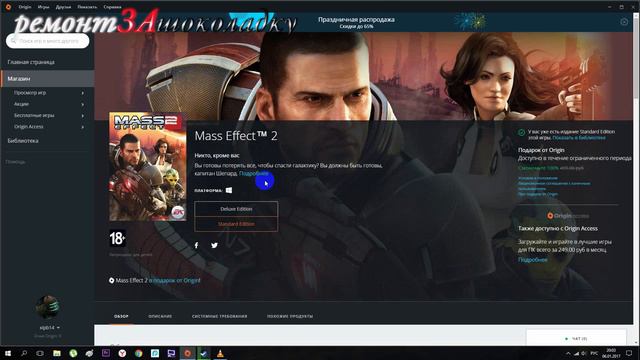Switch to the Обзор tab
The image size is (640, 360).
tap(121, 316)
